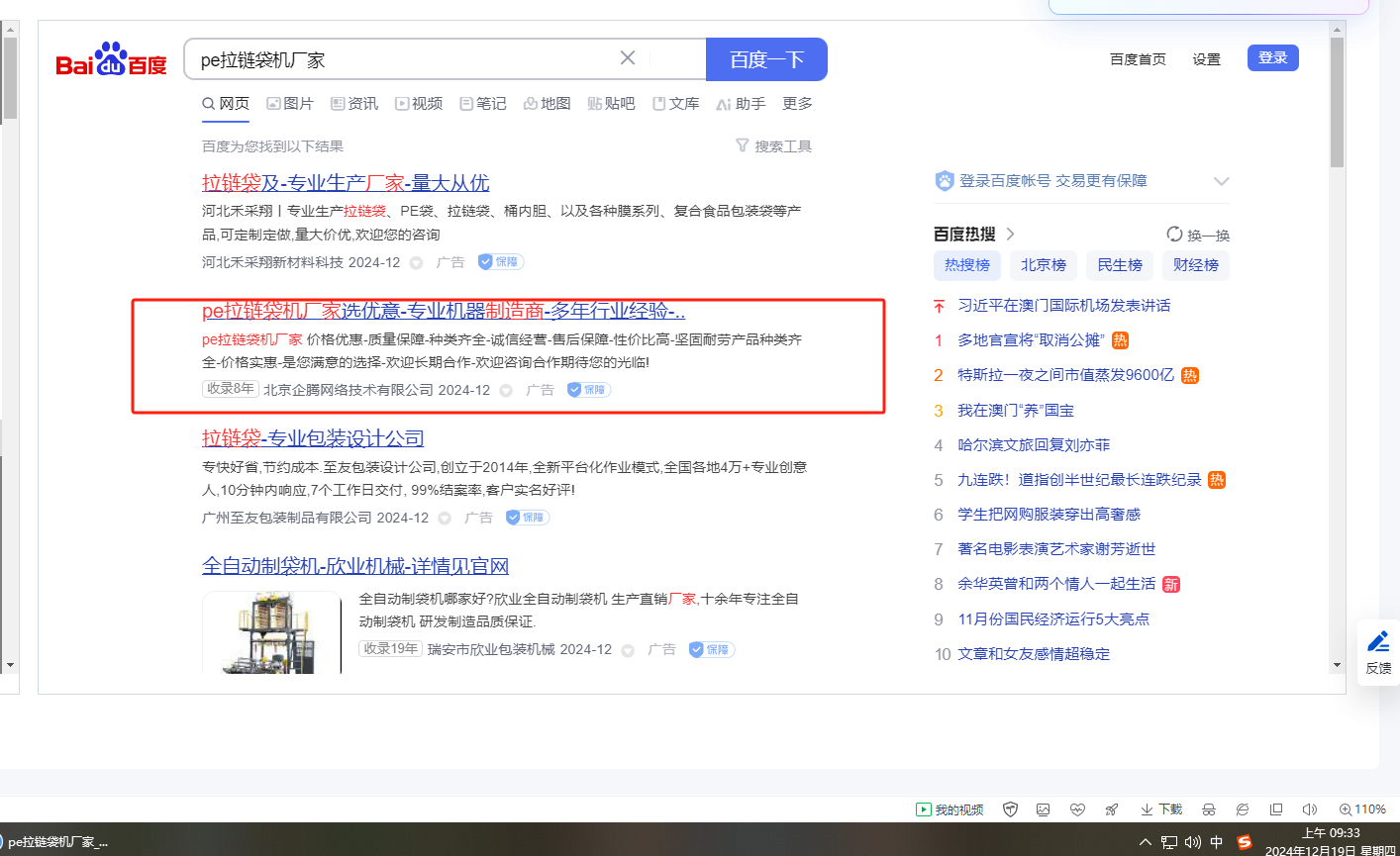This screenshot has height=856, width=1400.
Task: Click the Baidu logo
Action: point(111,60)
